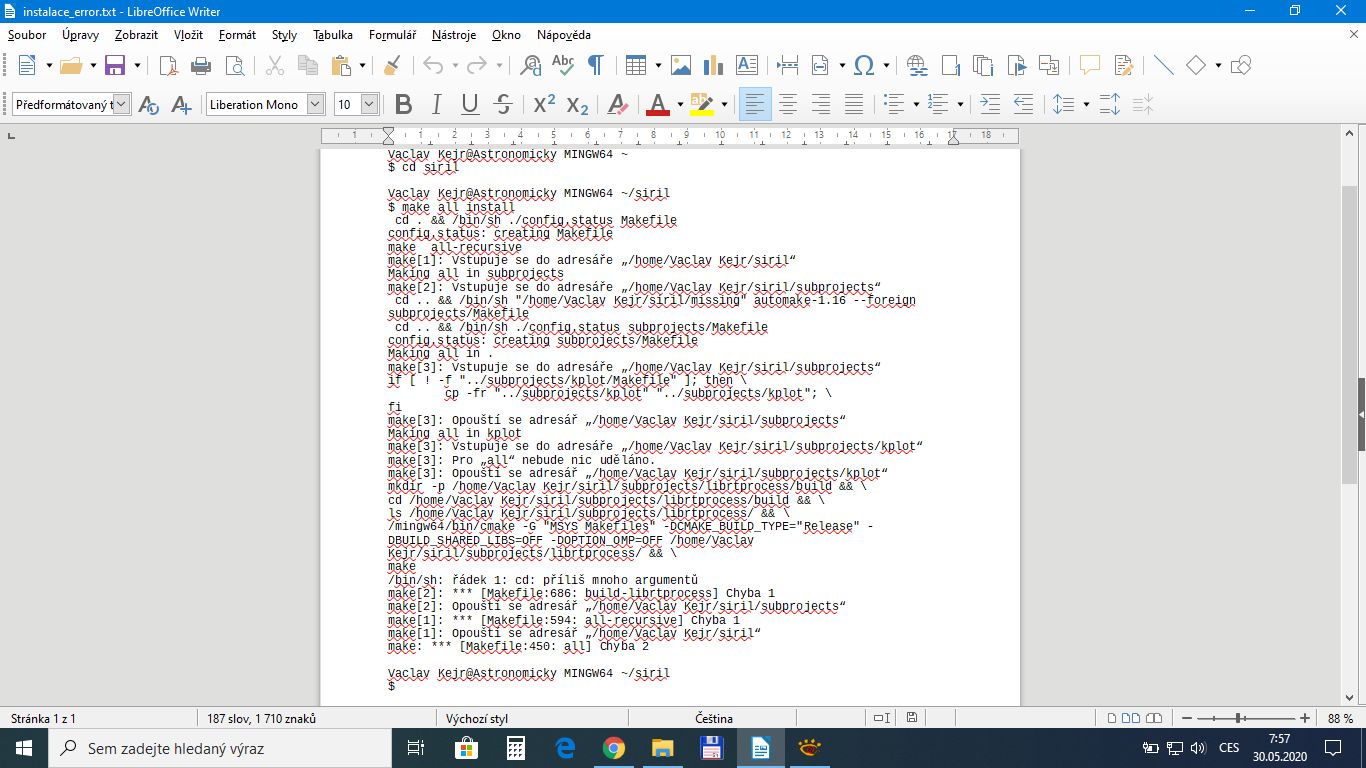Viewport: 1366px width, 768px height.
Task: Insert a table using the table icon
Action: (636, 66)
